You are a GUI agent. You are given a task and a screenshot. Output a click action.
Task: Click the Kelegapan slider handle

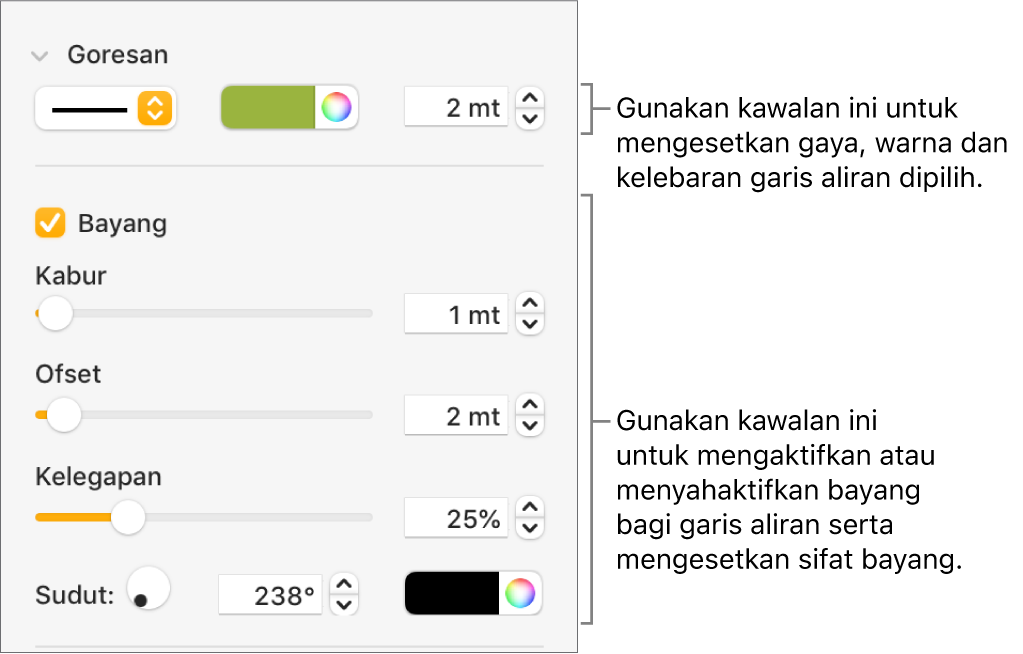pyautogui.click(x=127, y=517)
